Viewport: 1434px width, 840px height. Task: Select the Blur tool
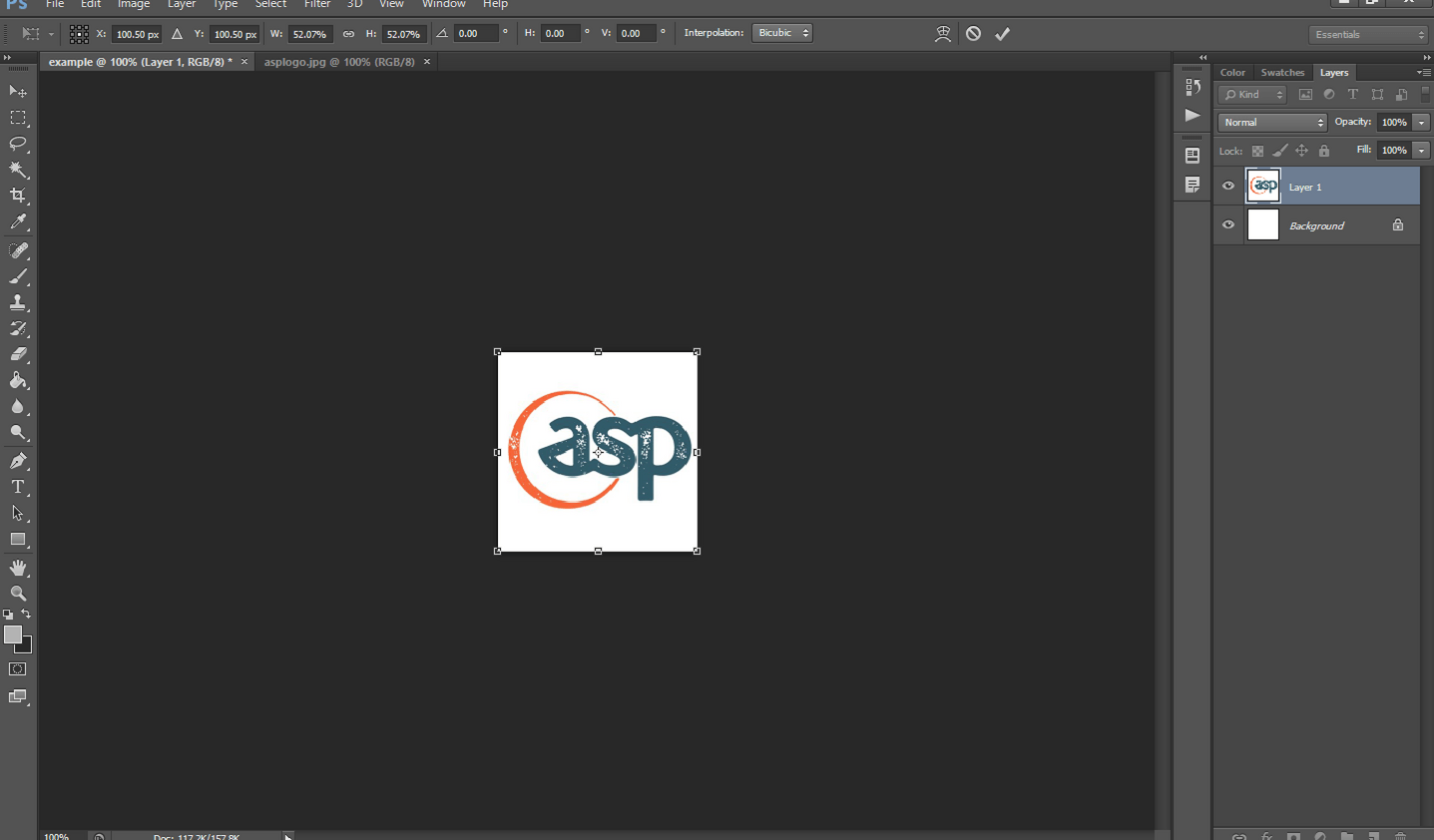tap(18, 407)
